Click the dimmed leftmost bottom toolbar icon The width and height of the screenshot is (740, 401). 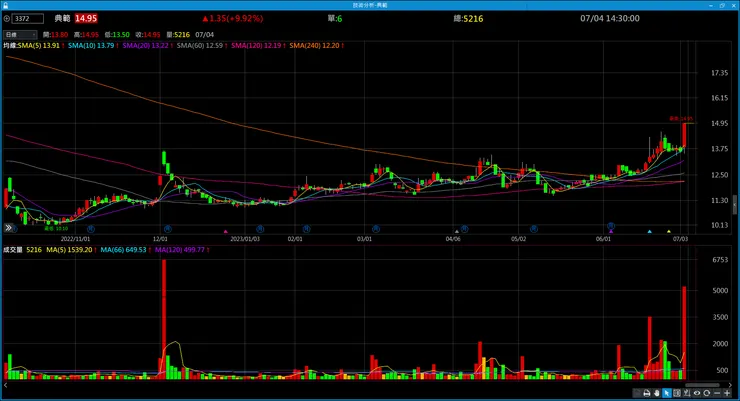coord(637,393)
